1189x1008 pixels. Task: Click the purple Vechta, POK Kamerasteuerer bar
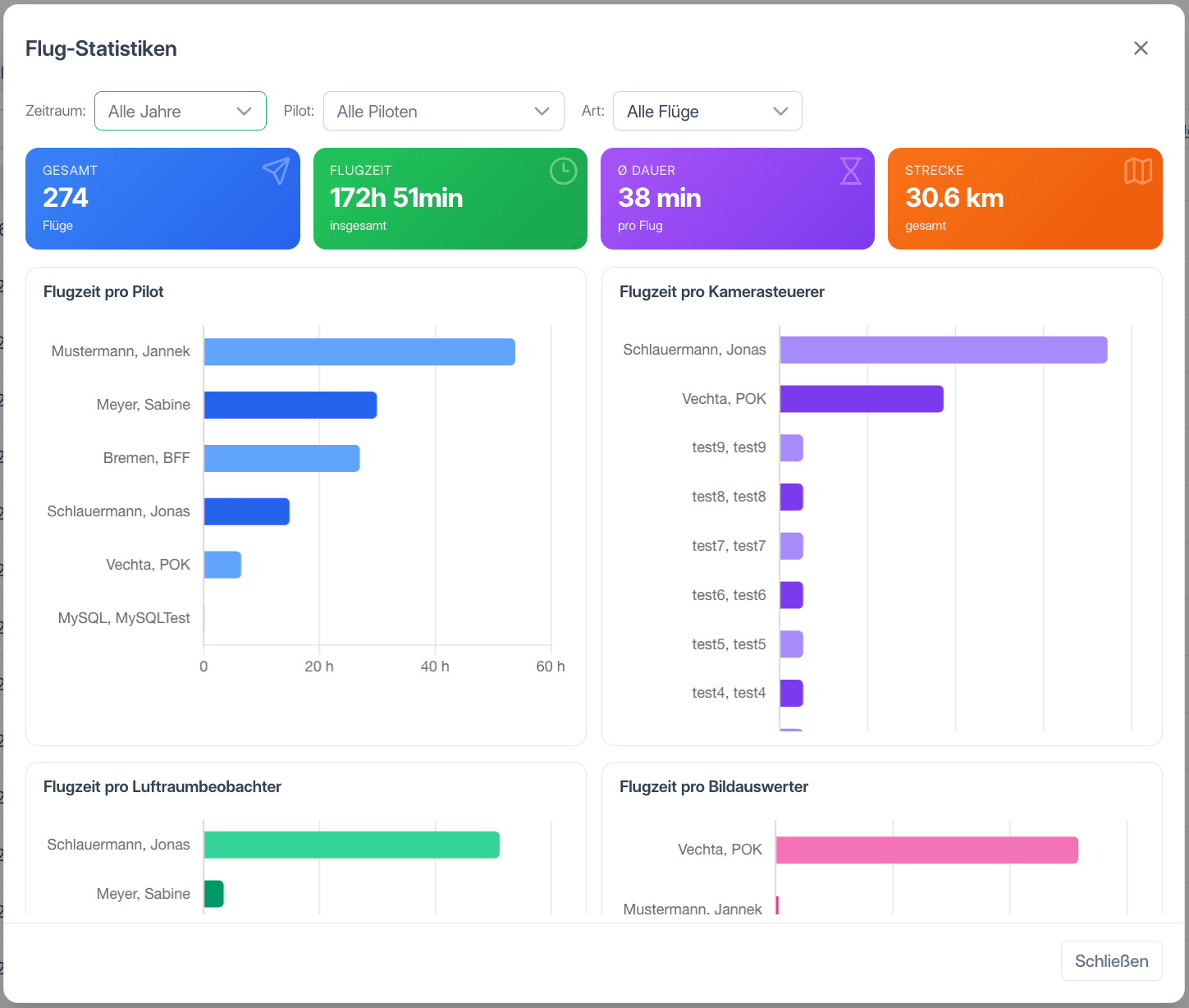[x=862, y=399]
